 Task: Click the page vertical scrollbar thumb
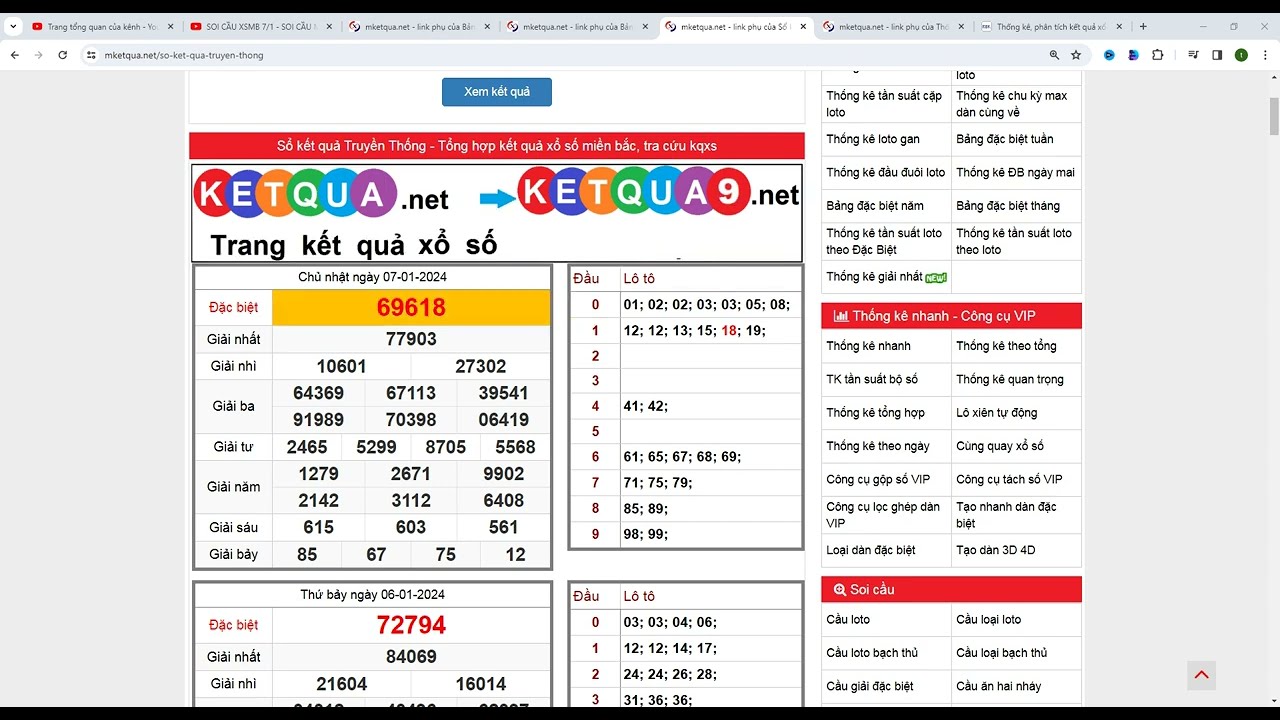(x=1274, y=116)
